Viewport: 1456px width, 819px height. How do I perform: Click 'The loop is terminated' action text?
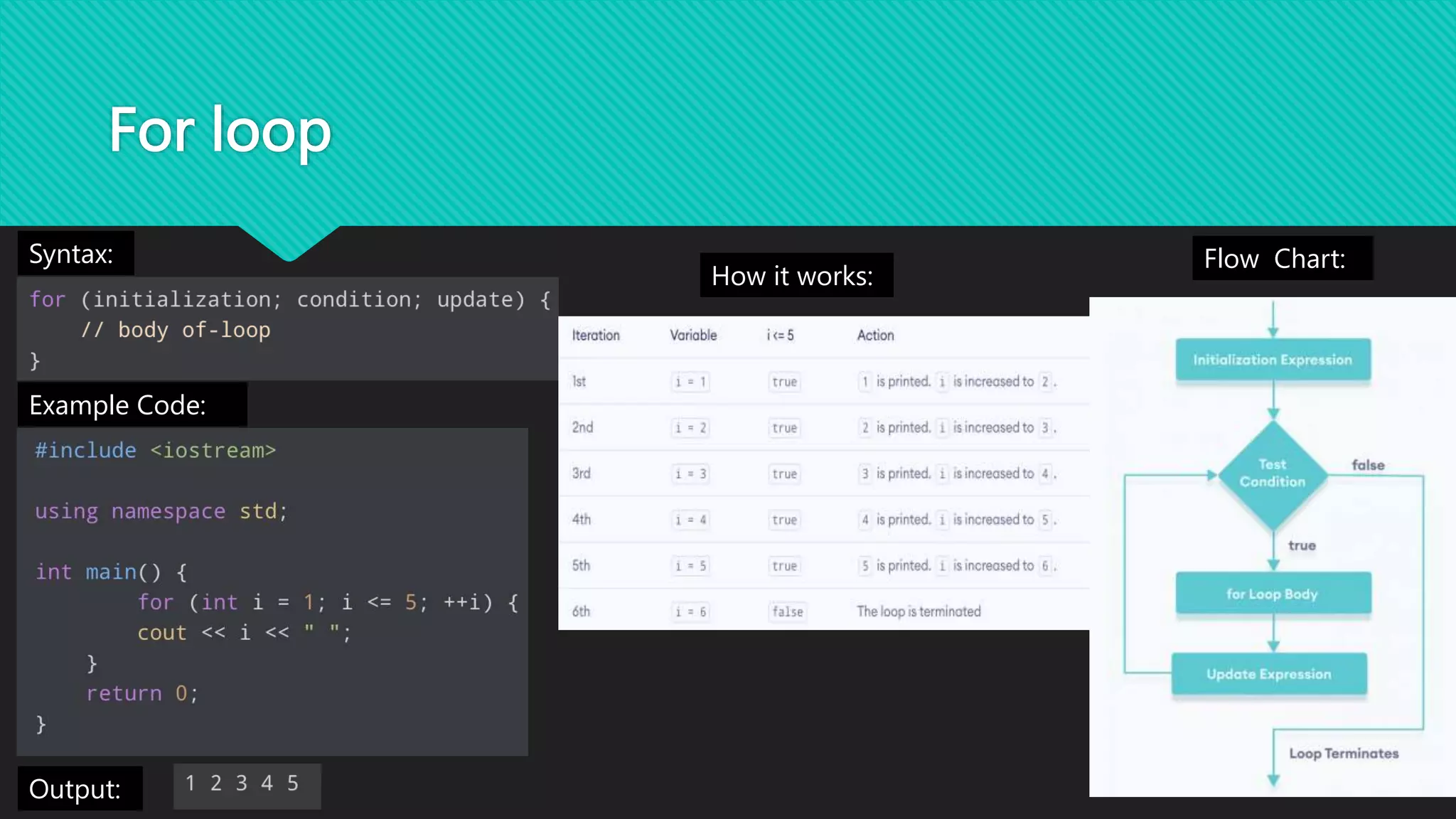(919, 611)
